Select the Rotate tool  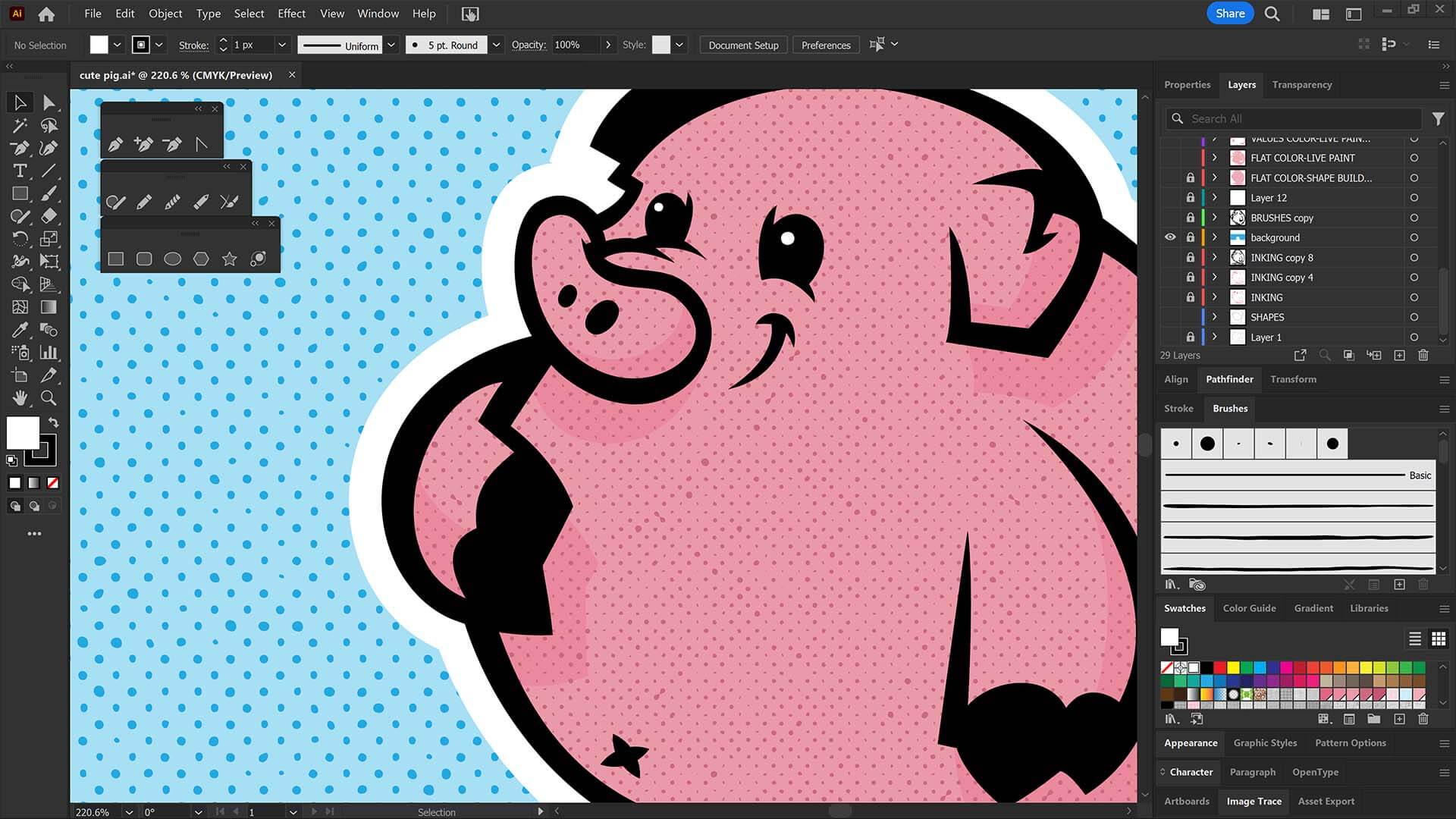[20, 239]
